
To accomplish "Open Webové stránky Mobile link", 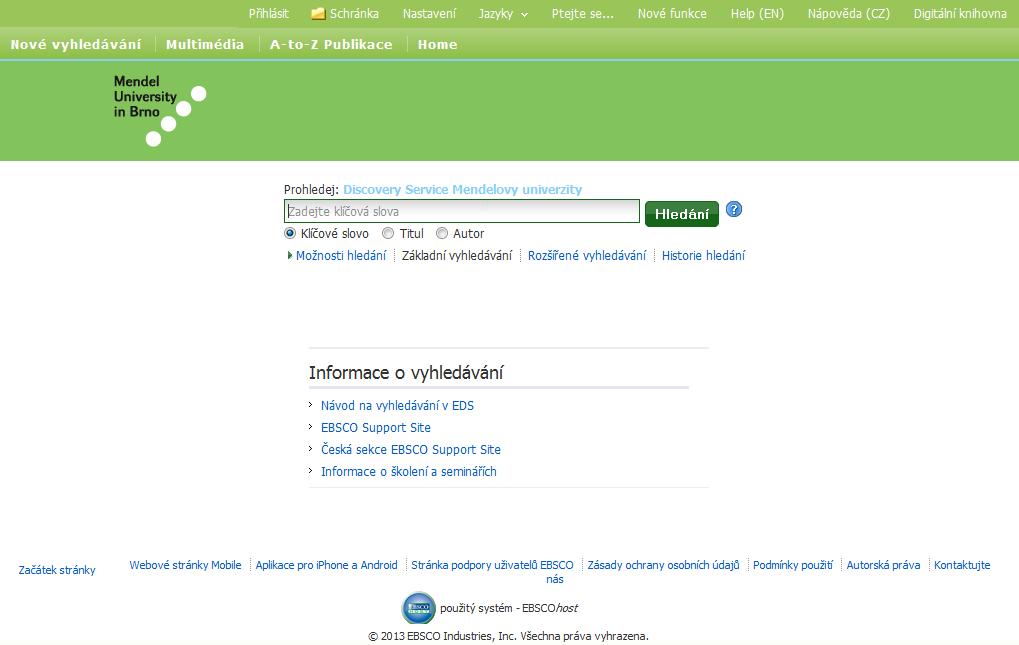I will (x=185, y=565).
